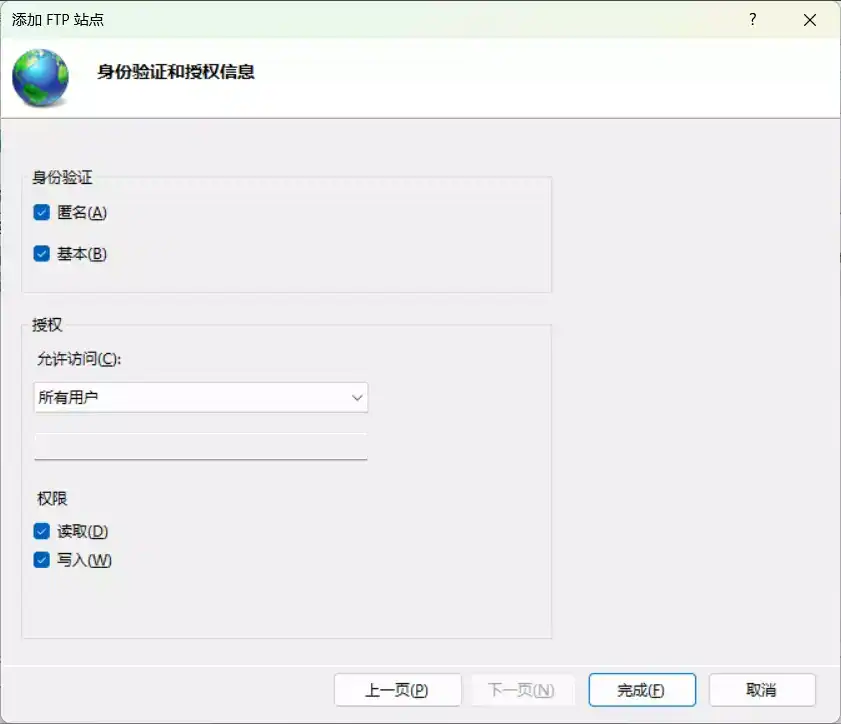The height and width of the screenshot is (724, 841).
Task: Click the 取消 button
Action: pos(762,690)
